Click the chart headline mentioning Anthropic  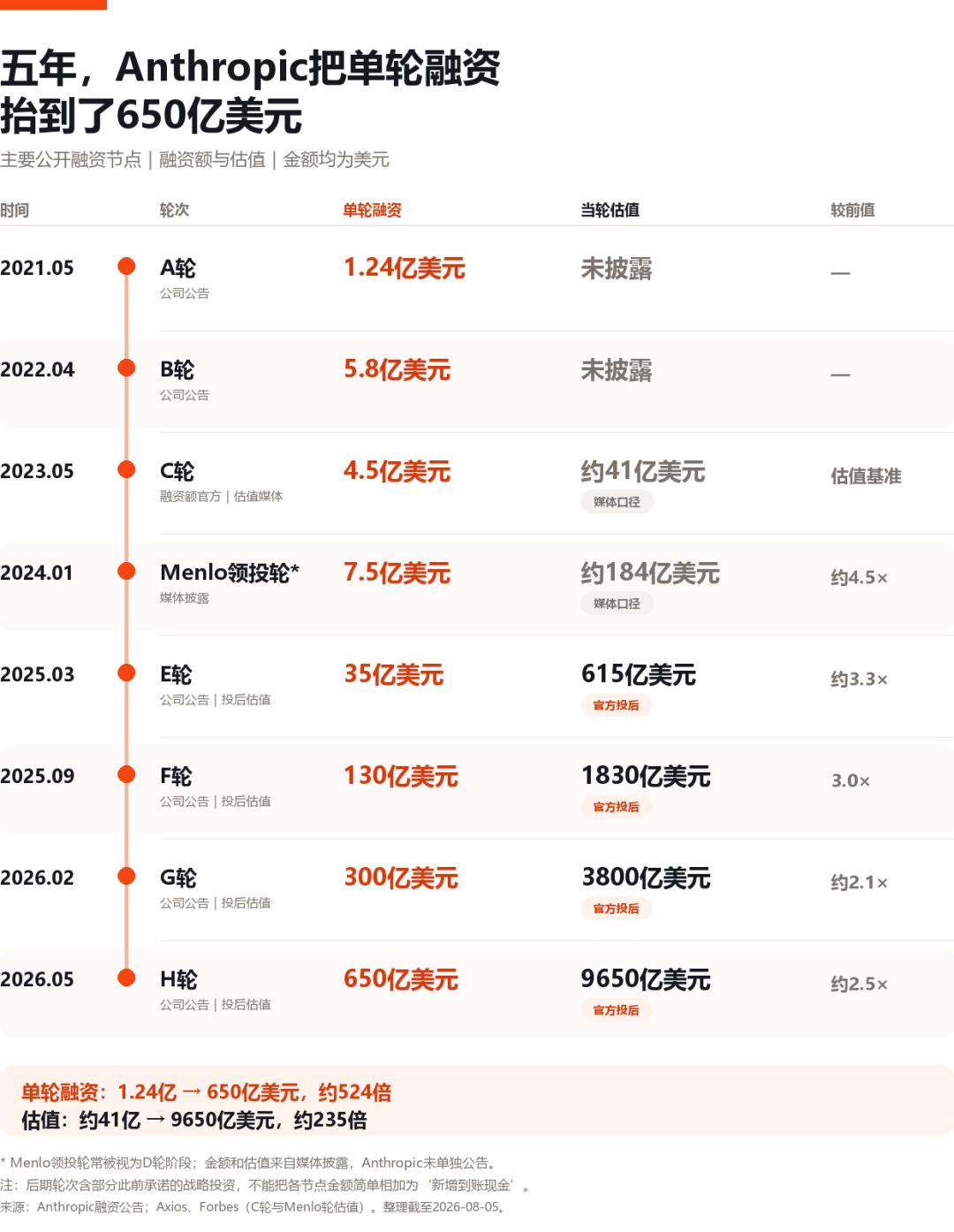tap(251, 92)
